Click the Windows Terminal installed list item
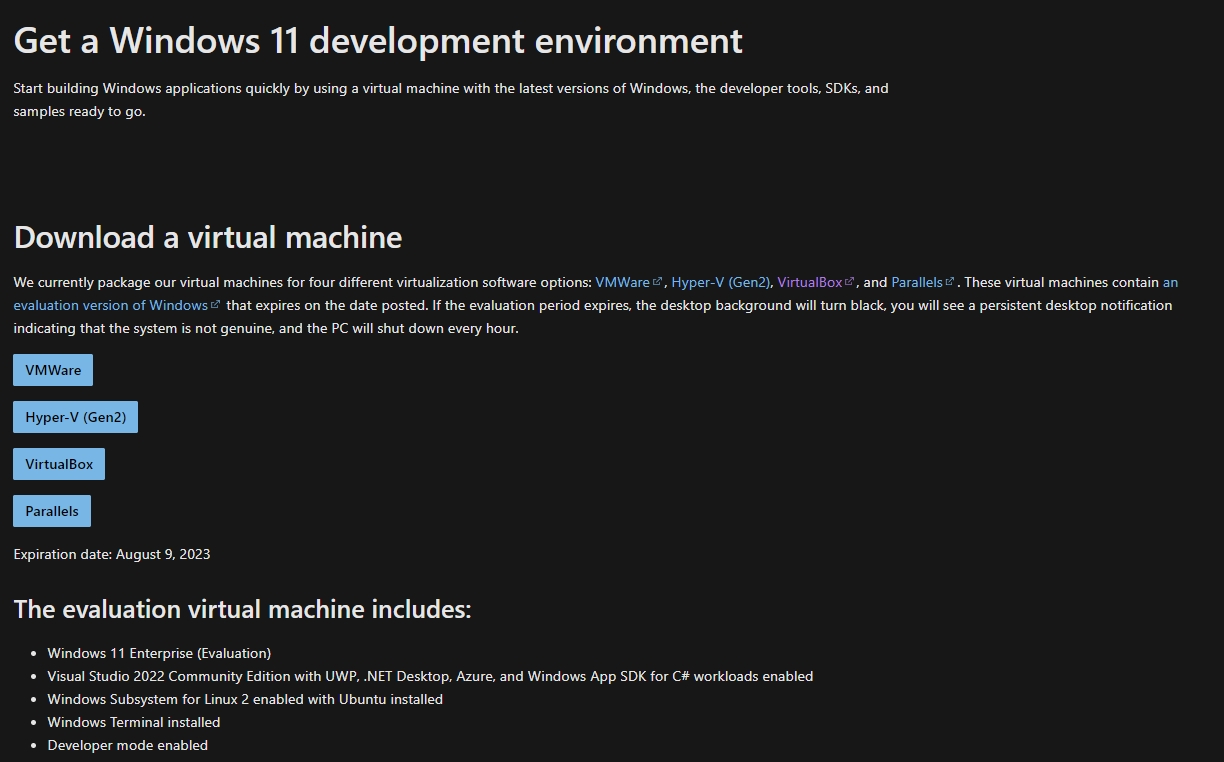 click(x=134, y=722)
